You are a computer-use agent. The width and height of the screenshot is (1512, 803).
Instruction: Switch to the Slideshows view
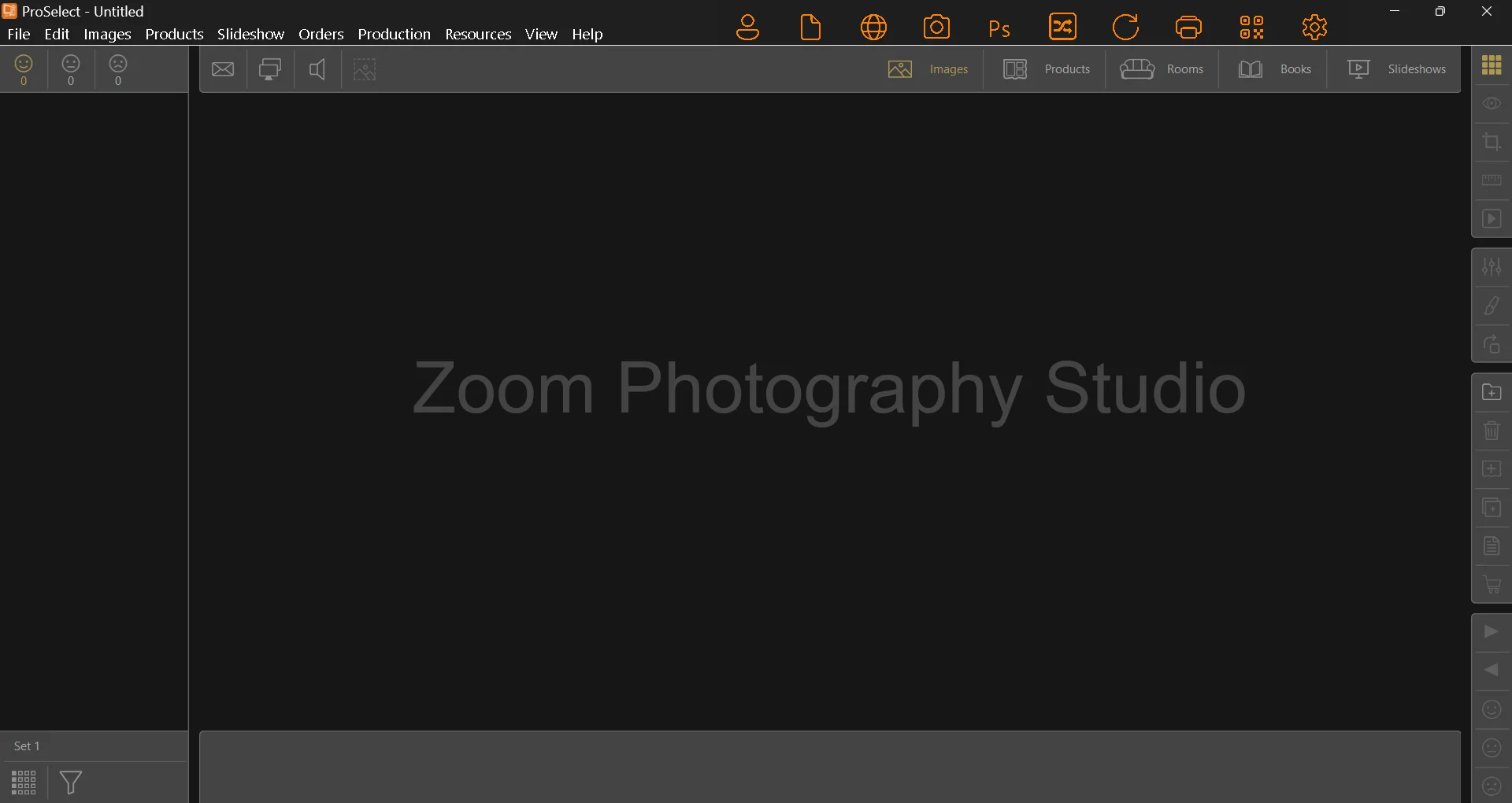point(1396,69)
